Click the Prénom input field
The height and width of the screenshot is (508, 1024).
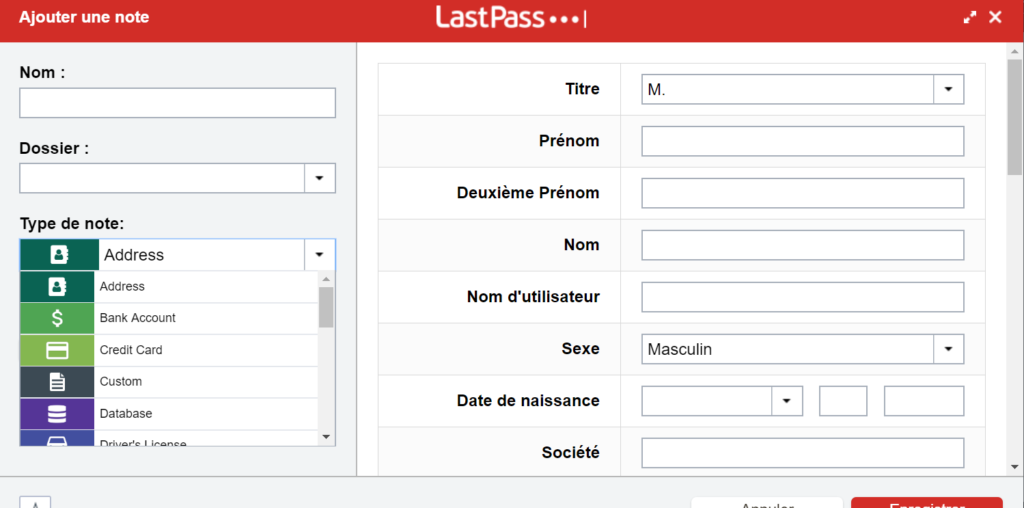(803, 141)
